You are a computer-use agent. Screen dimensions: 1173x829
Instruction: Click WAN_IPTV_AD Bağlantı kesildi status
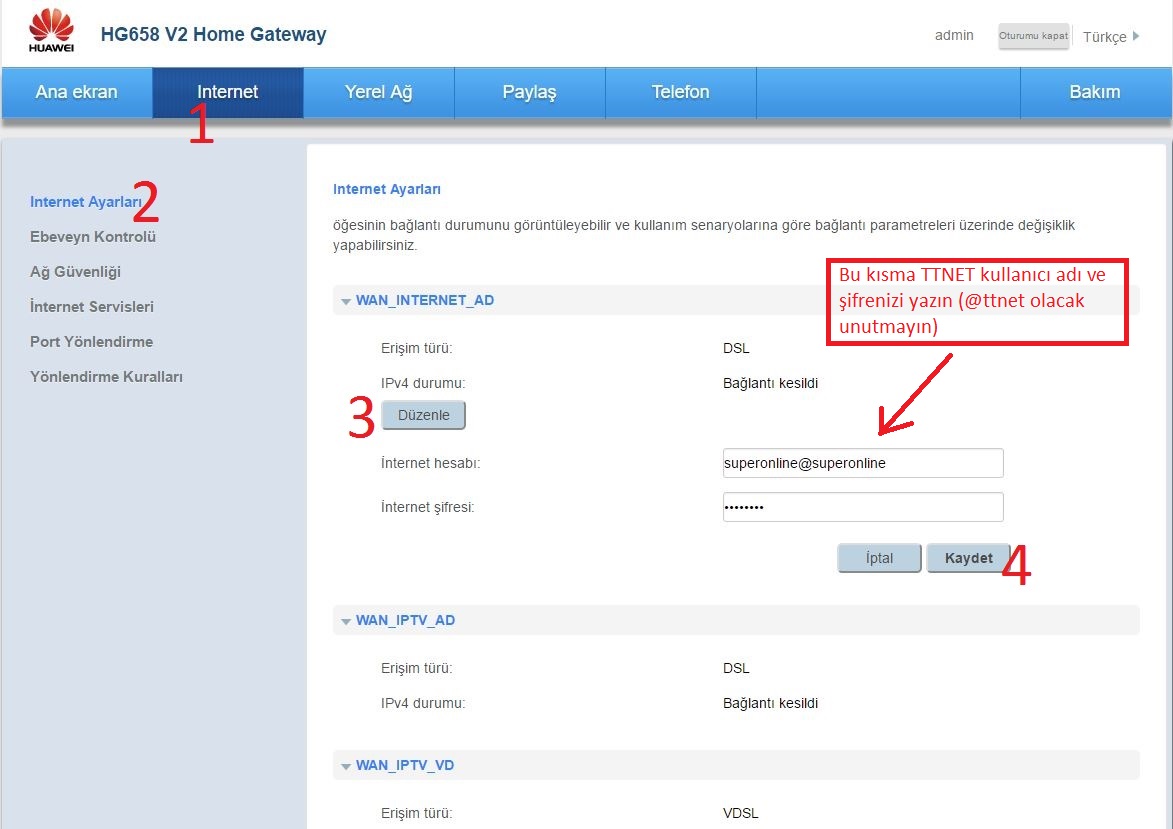coord(771,703)
